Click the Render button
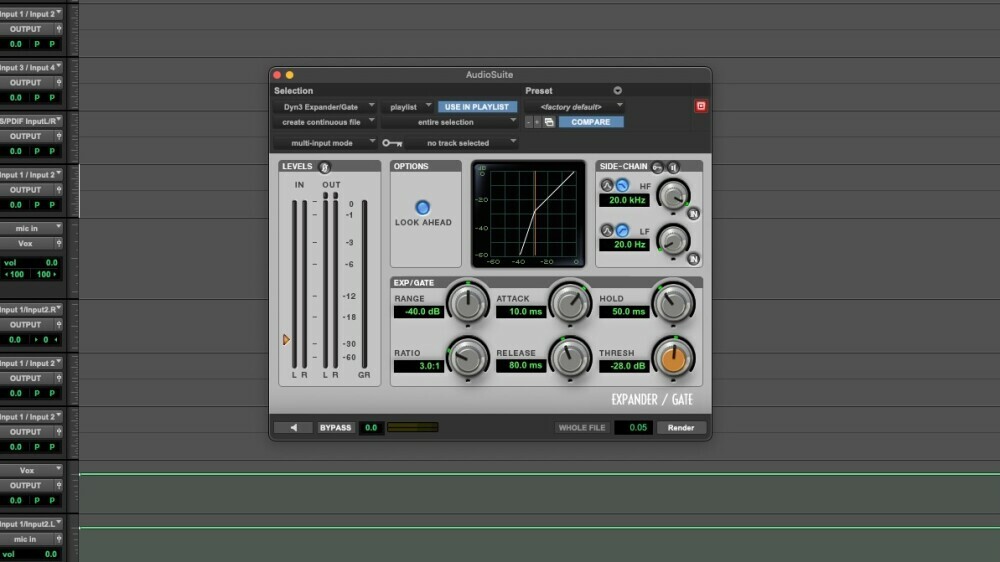Screen dimensions: 1000x562 point(680,427)
